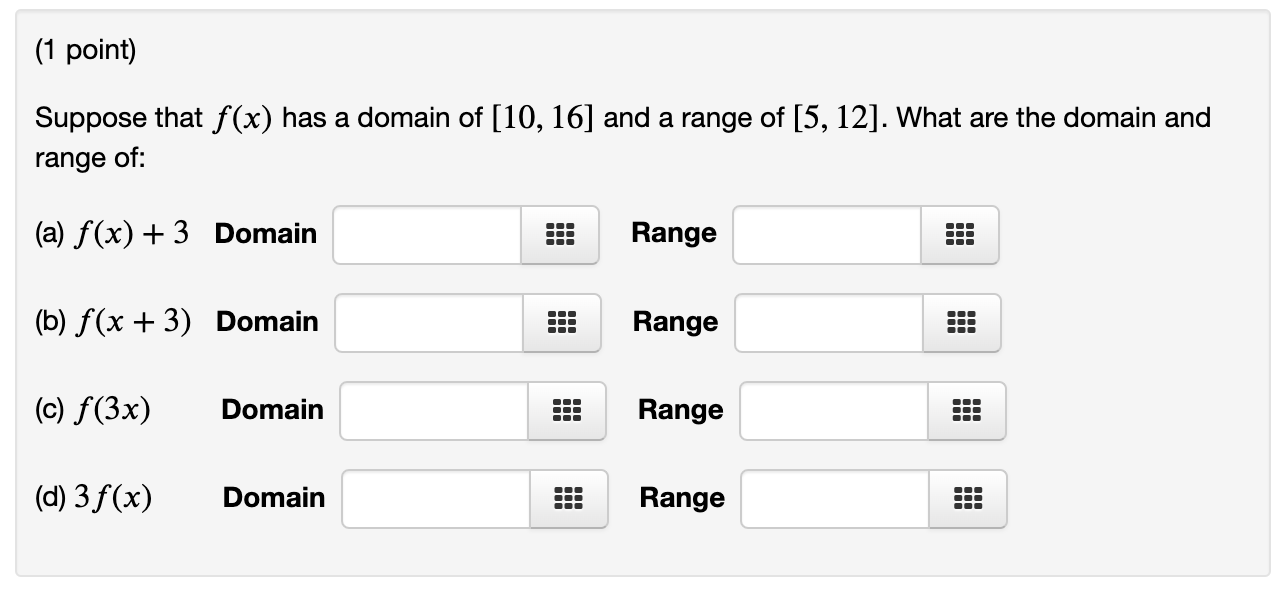
Task: Click the Range label in part (d)
Action: [681, 498]
